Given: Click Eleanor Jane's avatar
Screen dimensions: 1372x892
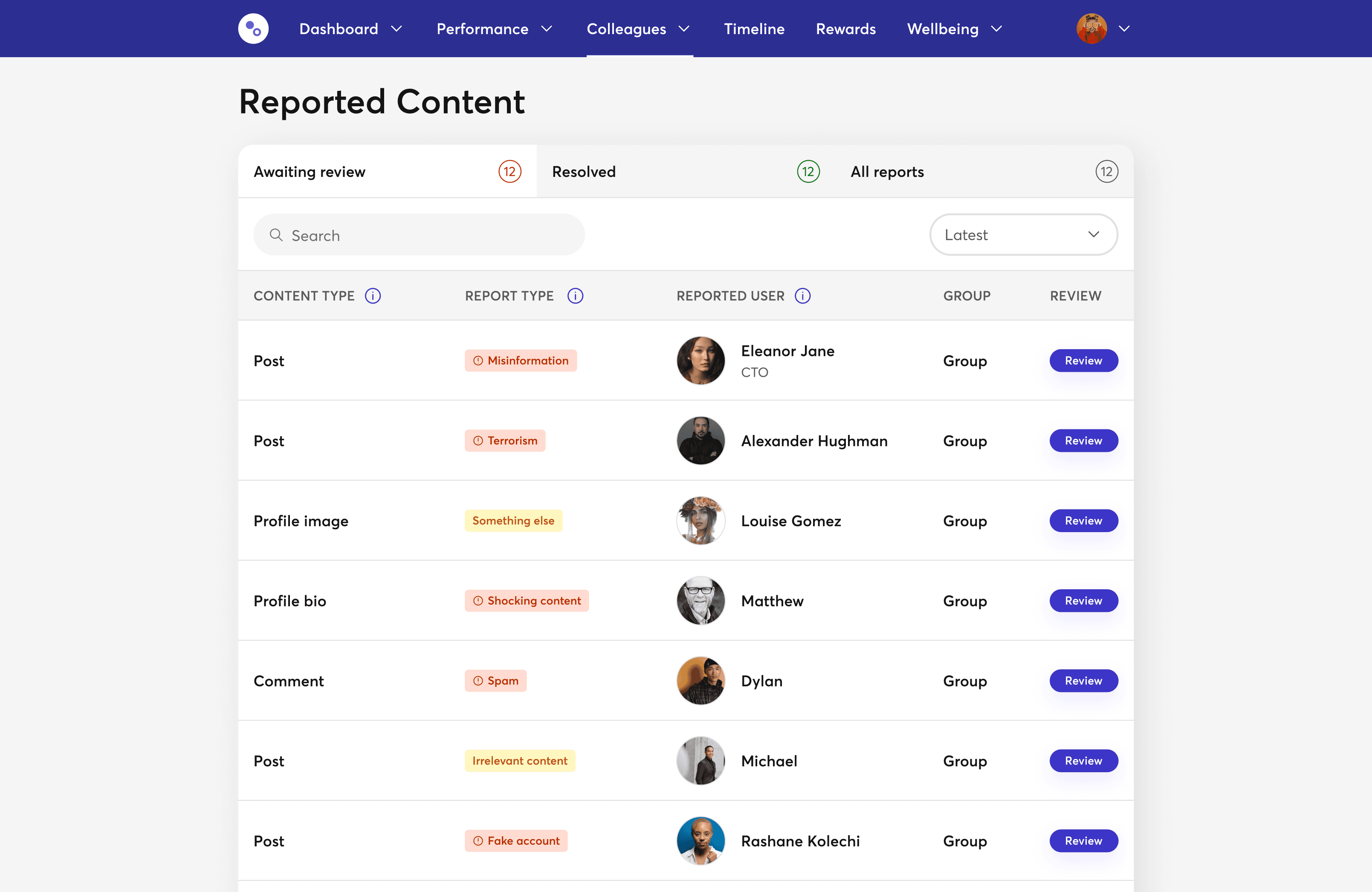Looking at the screenshot, I should [700, 360].
